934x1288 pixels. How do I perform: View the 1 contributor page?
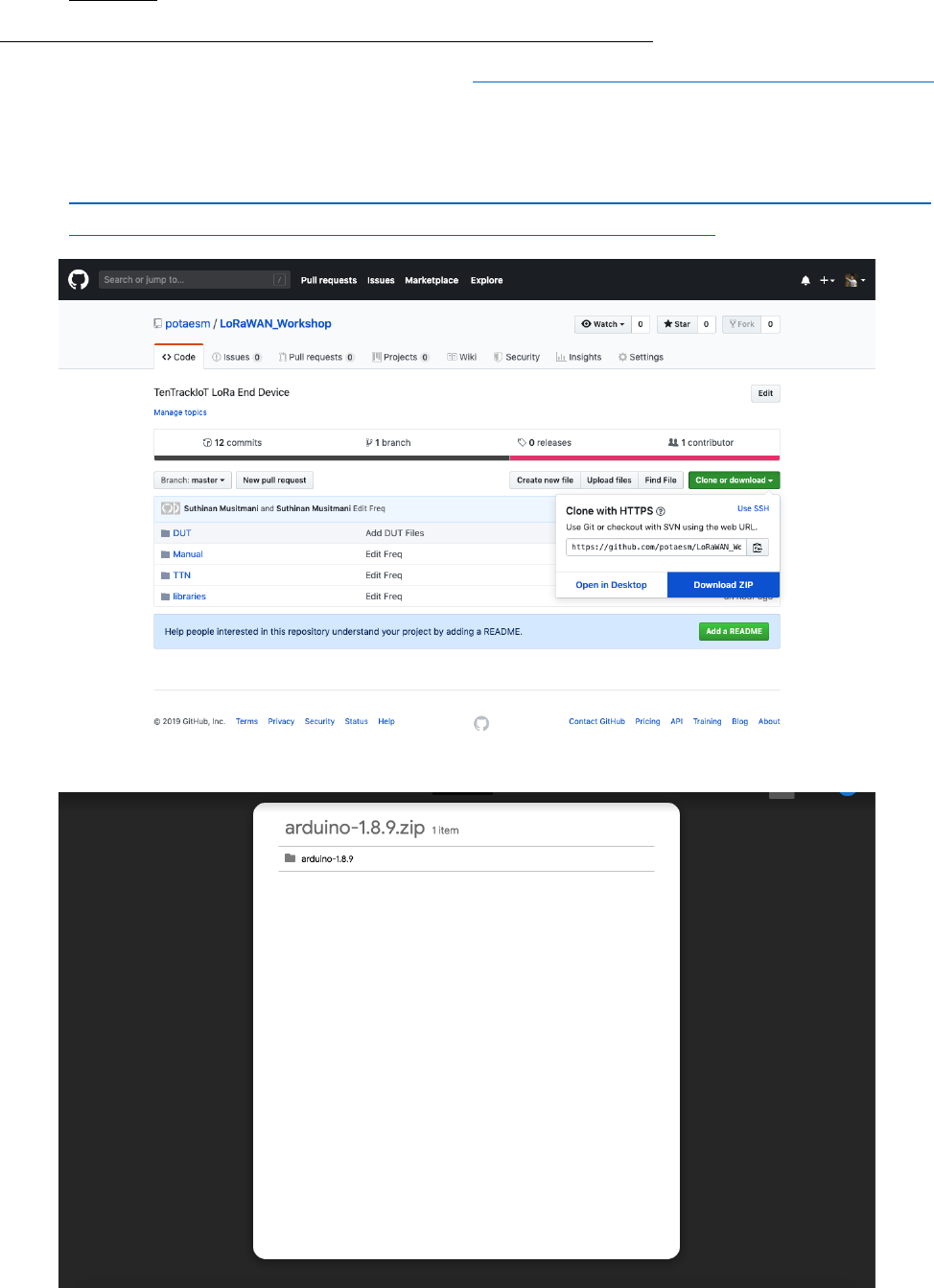click(x=701, y=443)
